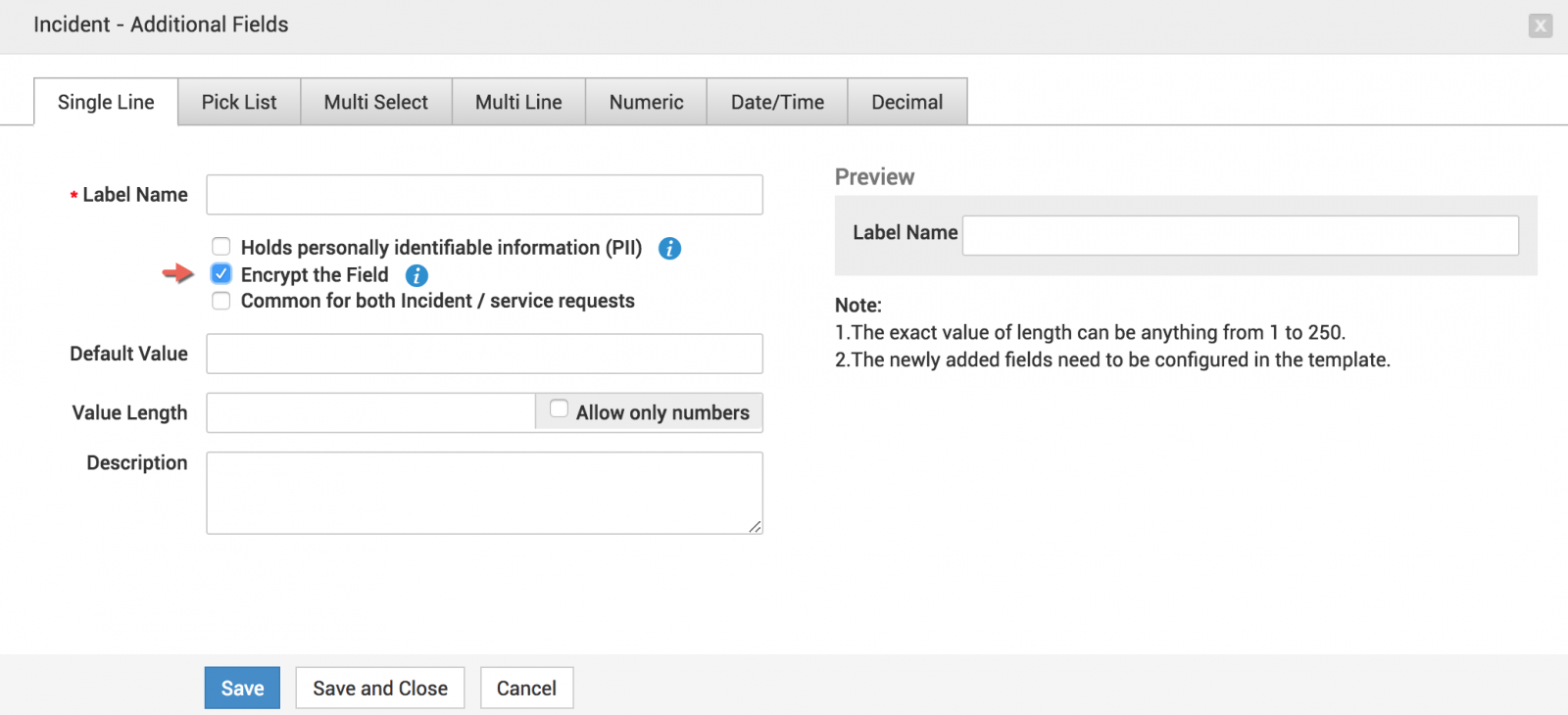Click the PII info icon

click(669, 249)
